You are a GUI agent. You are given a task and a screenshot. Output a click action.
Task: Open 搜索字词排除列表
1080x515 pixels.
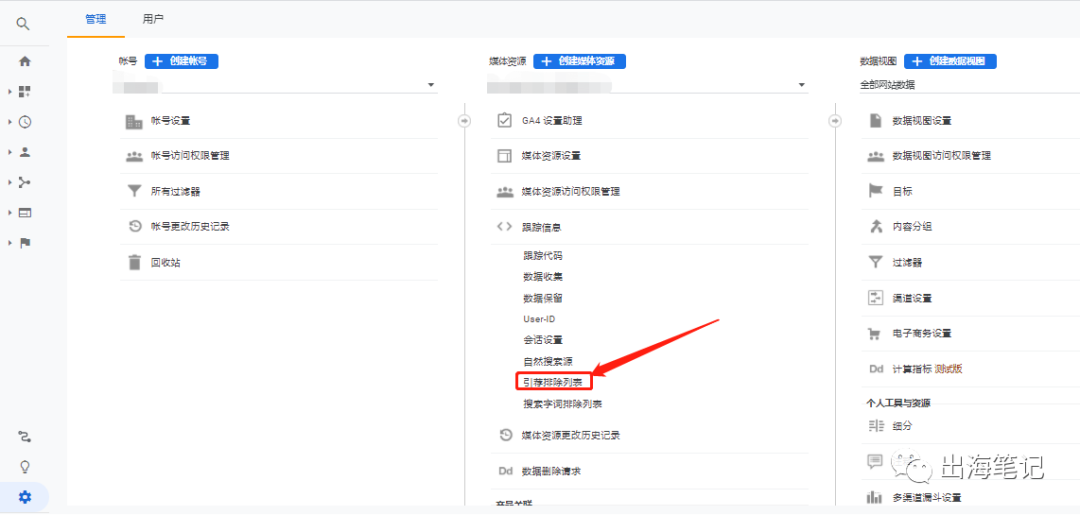pyautogui.click(x=563, y=404)
